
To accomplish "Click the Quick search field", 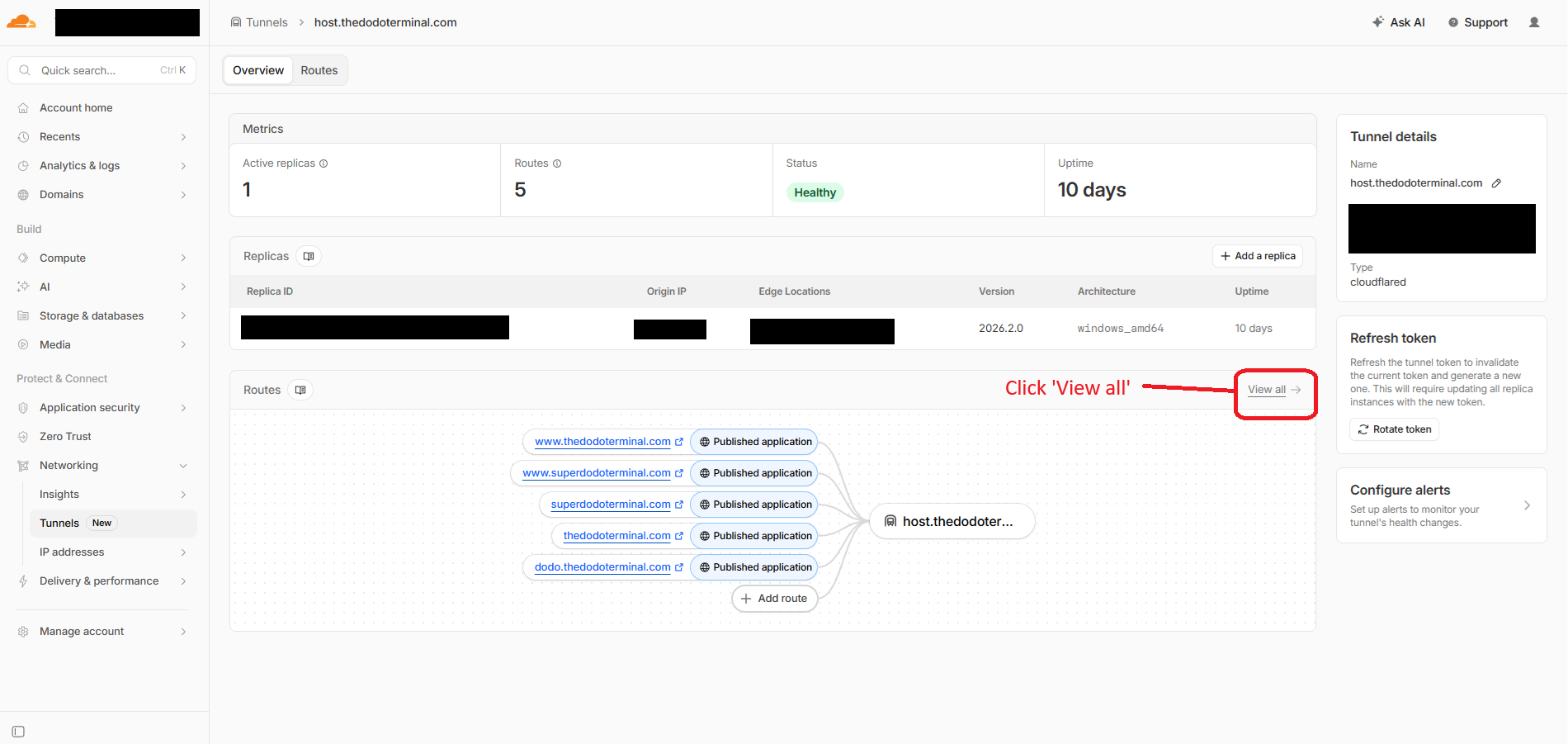I will coord(102,70).
